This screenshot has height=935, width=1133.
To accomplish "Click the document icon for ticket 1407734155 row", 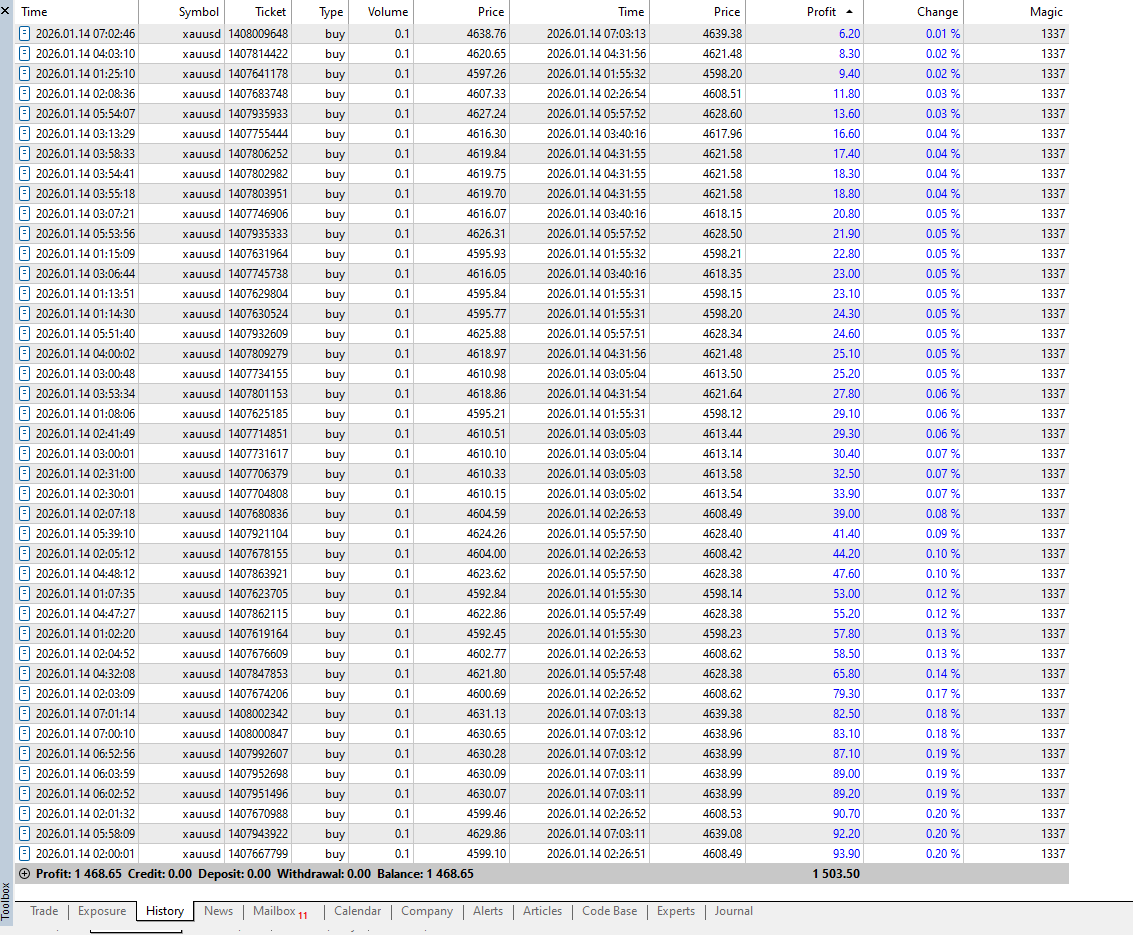I will (x=25, y=374).
